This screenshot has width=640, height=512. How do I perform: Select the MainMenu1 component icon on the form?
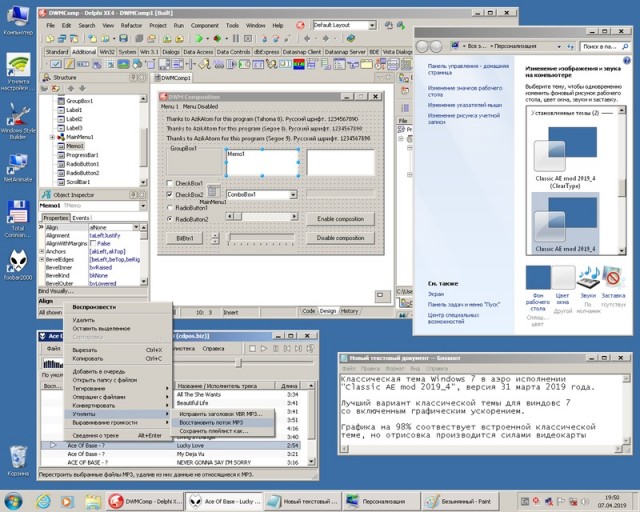(211, 193)
